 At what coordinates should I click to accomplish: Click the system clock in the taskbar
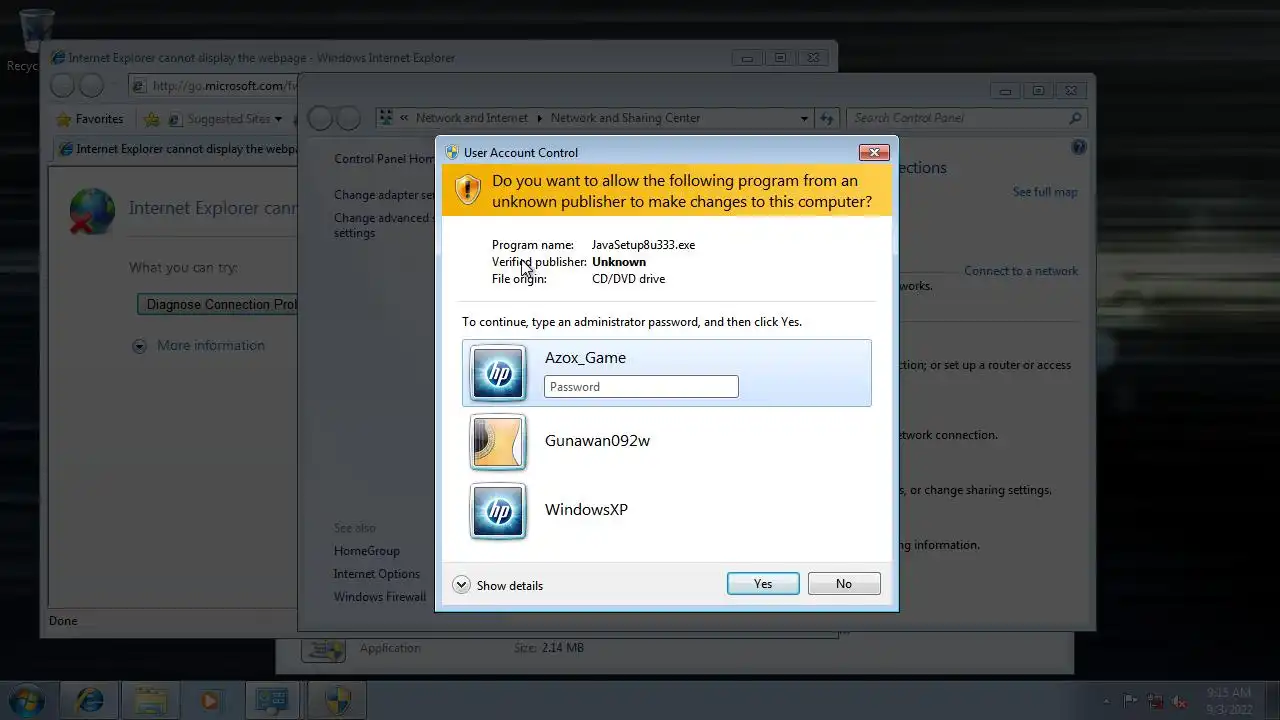pyautogui.click(x=1227, y=700)
